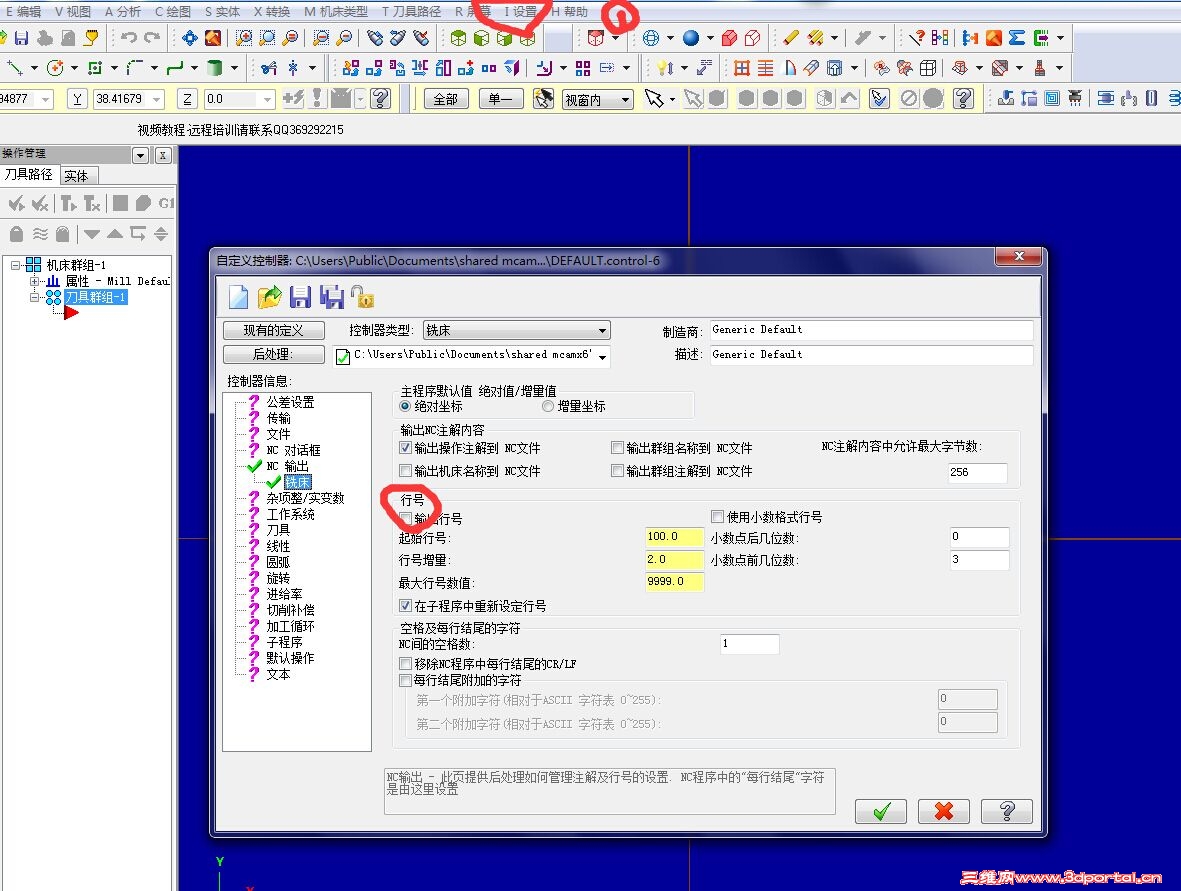1181x891 pixels.
Task: Open the E 编辑 menu
Action: coord(23,11)
